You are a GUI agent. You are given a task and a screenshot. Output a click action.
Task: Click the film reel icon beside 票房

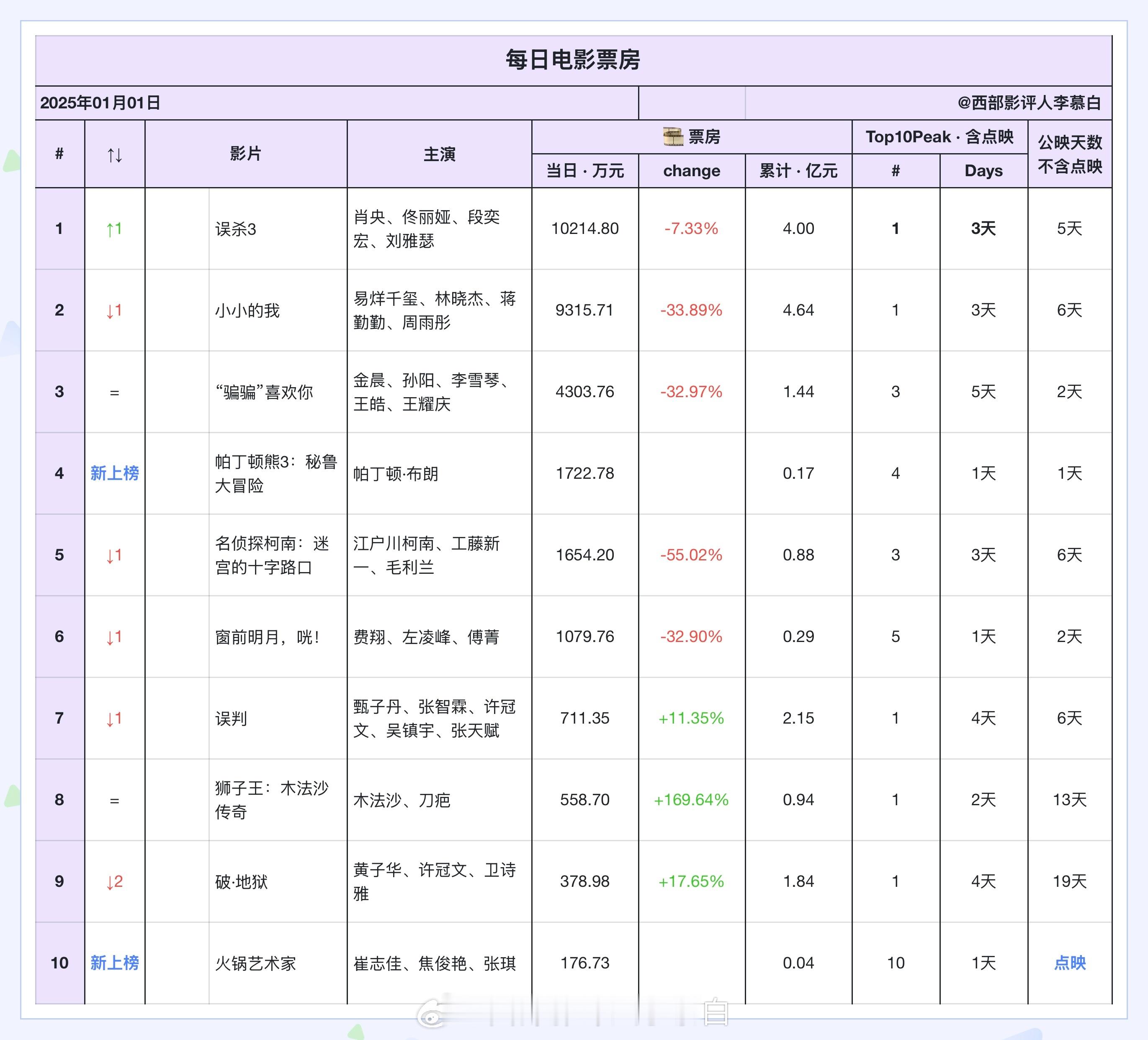(x=673, y=136)
